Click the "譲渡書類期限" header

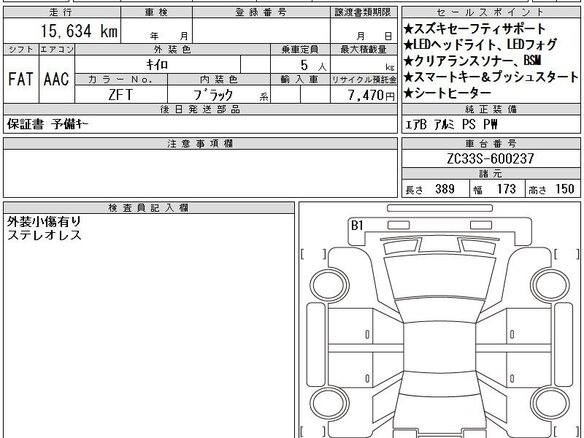[363, 12]
